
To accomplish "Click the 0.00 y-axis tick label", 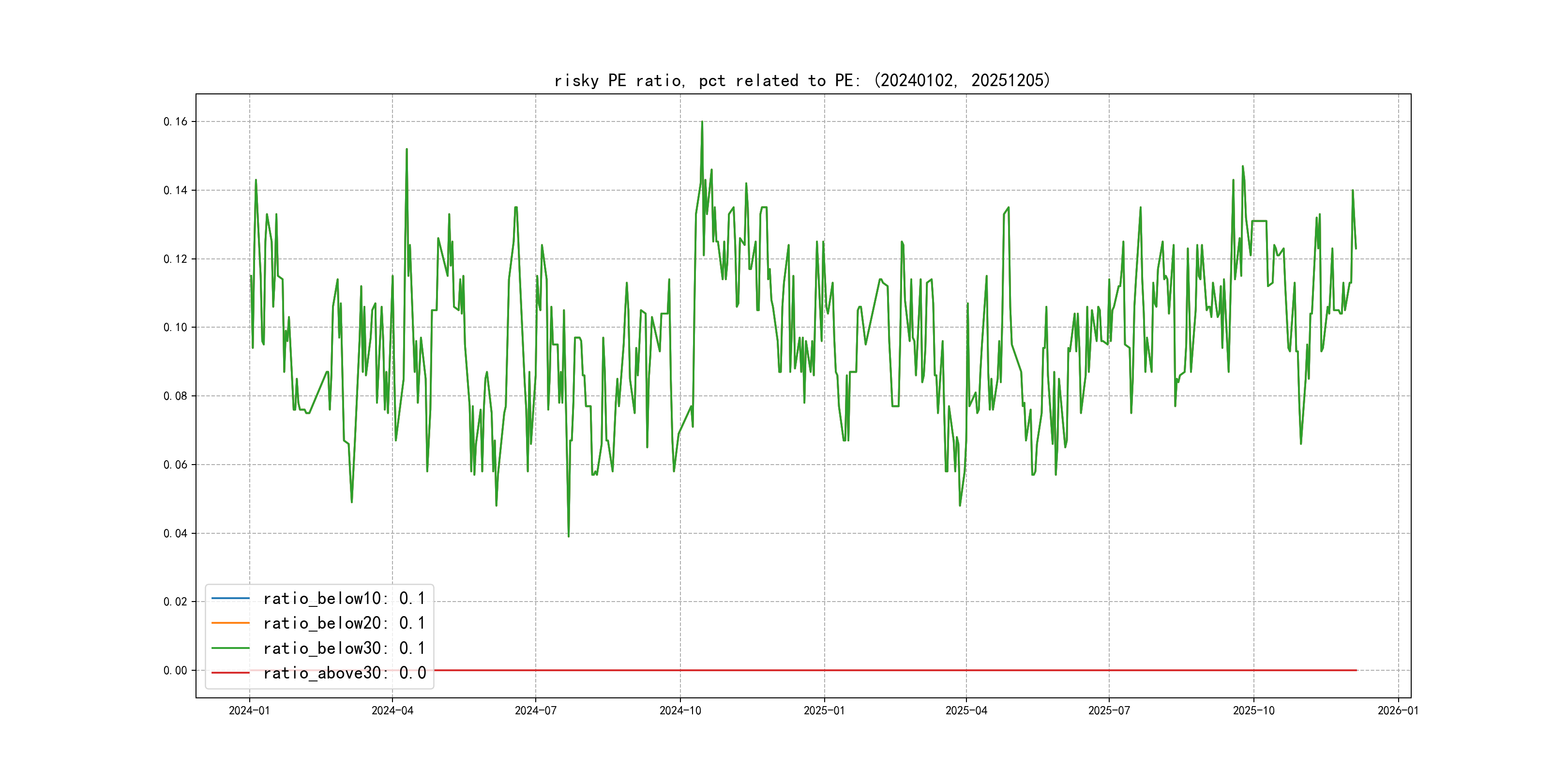I will [x=175, y=670].
